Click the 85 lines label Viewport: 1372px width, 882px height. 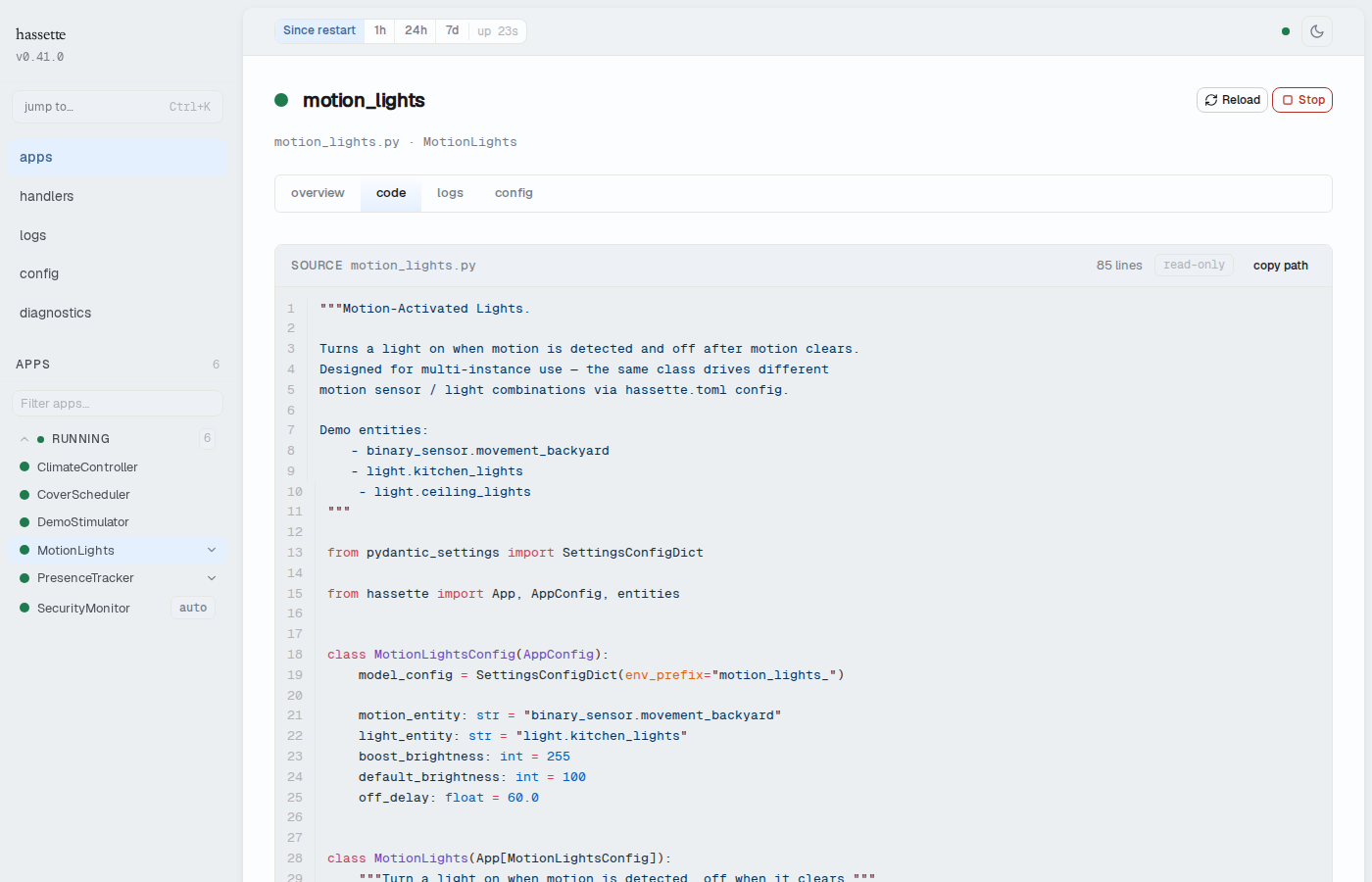[x=1119, y=266]
